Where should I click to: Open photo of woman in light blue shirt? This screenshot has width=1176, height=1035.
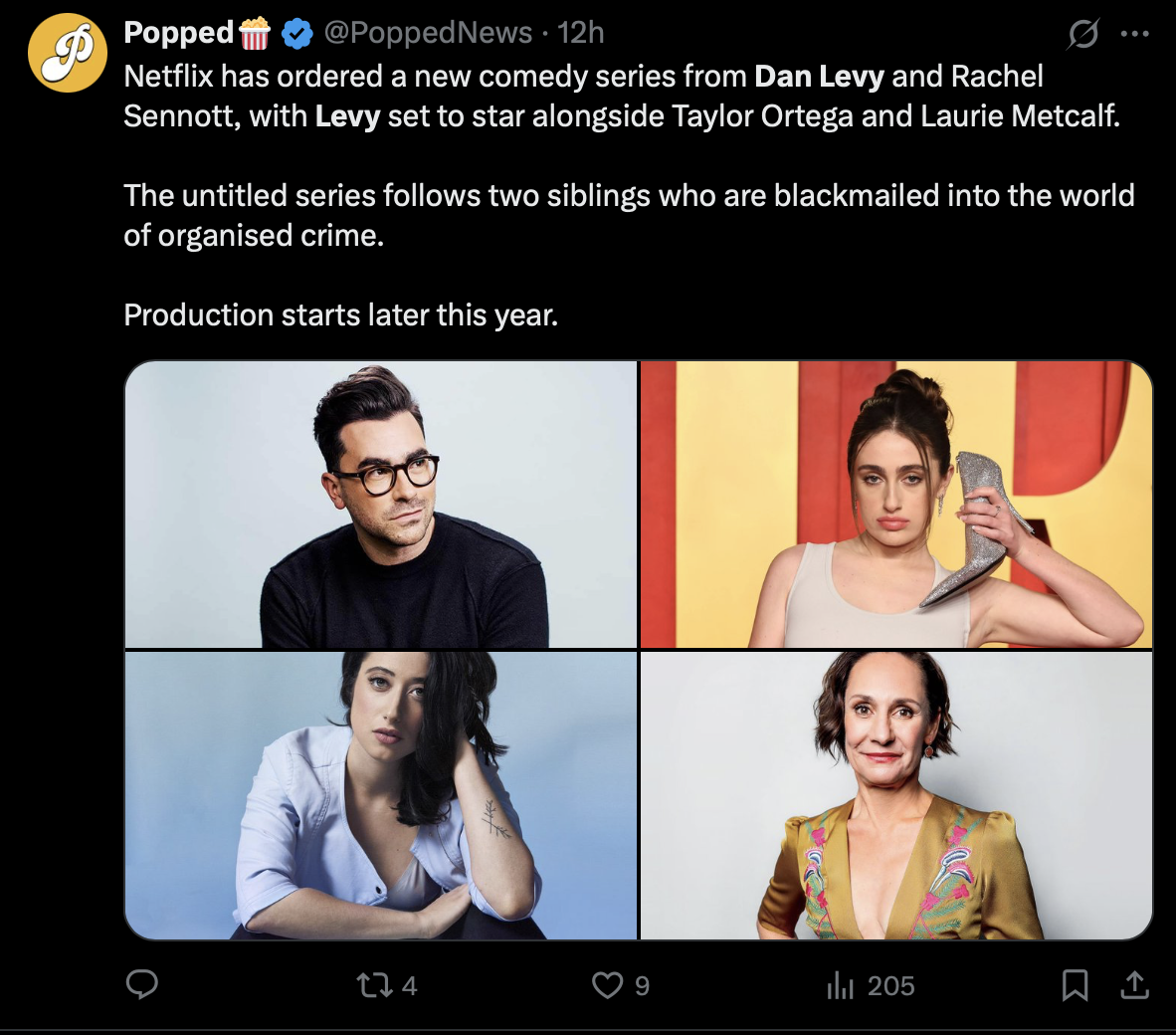click(381, 795)
